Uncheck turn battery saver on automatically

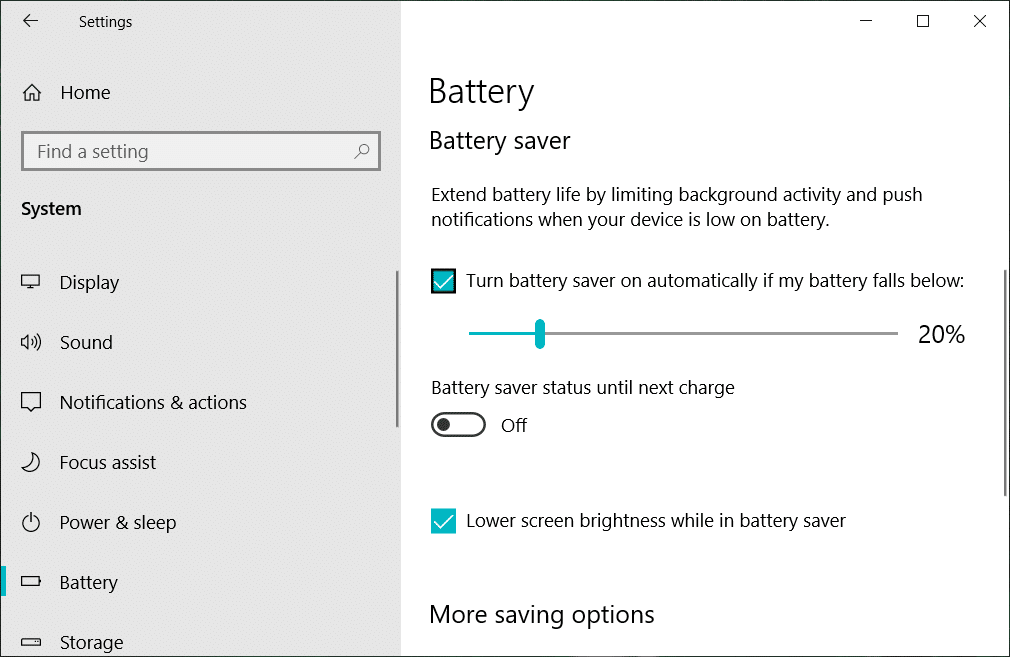click(x=443, y=281)
